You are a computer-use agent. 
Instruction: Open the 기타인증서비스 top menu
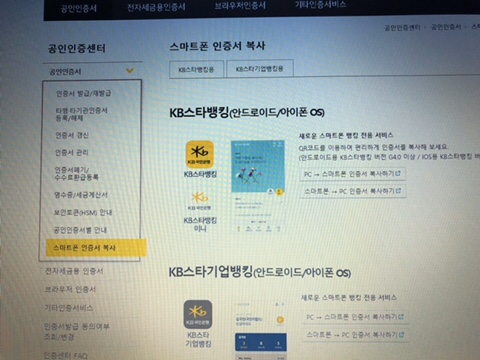(x=320, y=5)
